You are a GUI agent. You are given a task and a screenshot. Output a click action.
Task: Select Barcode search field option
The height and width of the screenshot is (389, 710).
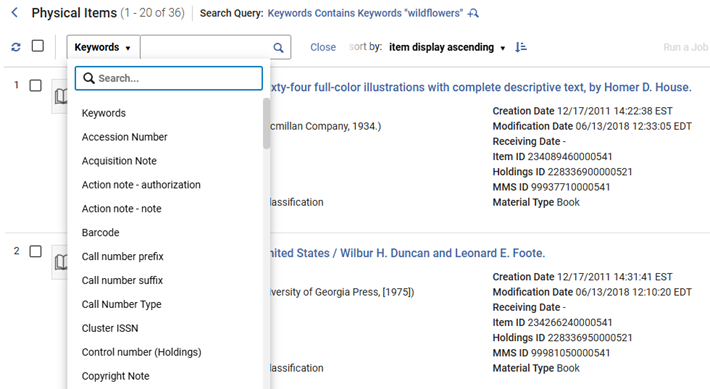(x=101, y=233)
